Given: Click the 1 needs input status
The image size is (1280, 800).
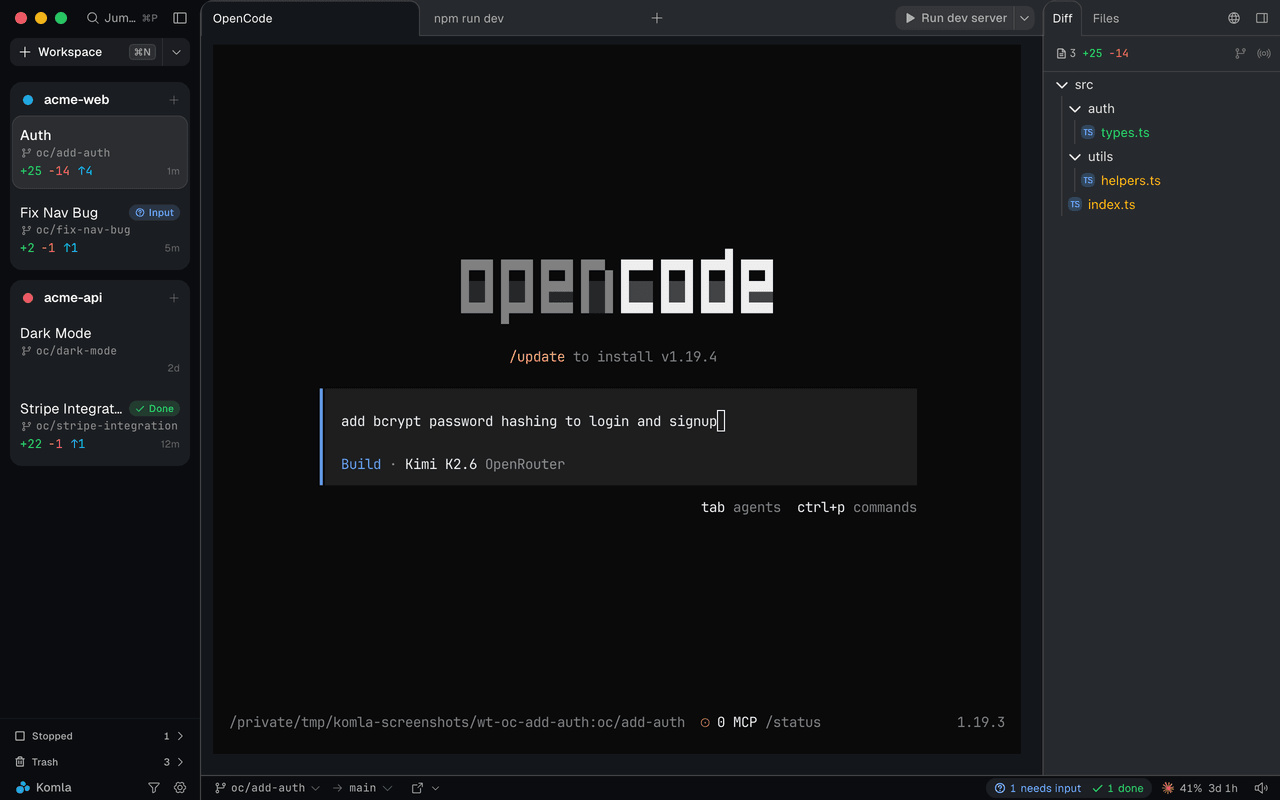Looking at the screenshot, I should click(x=1037, y=788).
